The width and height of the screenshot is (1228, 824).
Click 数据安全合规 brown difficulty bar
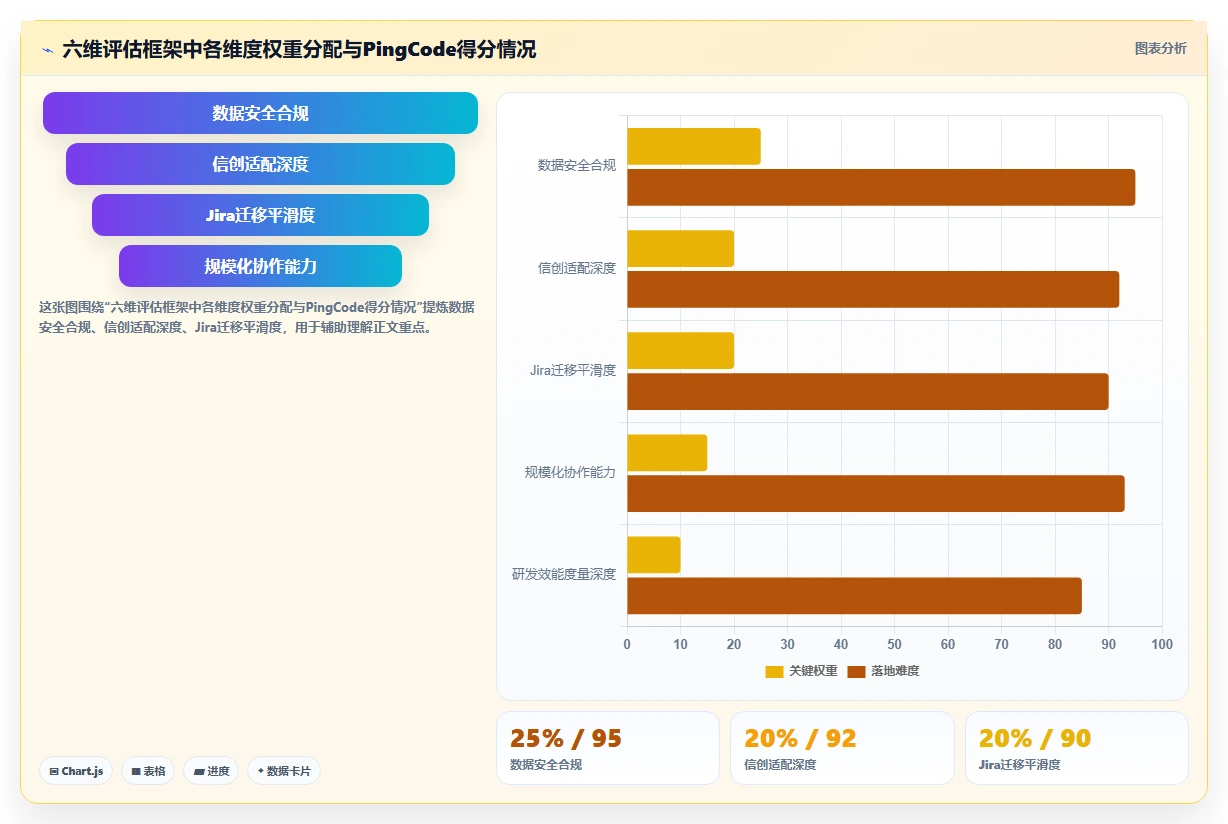881,187
